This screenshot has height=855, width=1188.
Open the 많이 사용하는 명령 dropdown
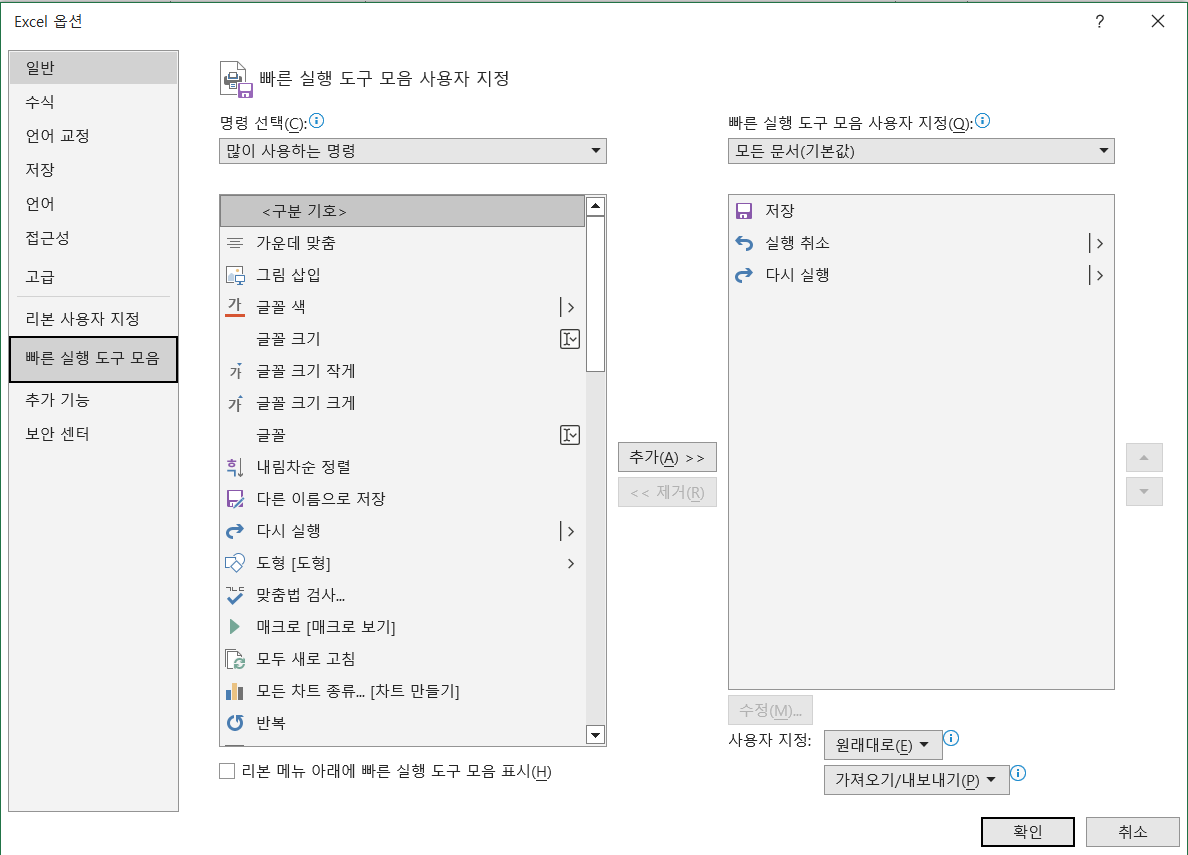click(x=413, y=151)
